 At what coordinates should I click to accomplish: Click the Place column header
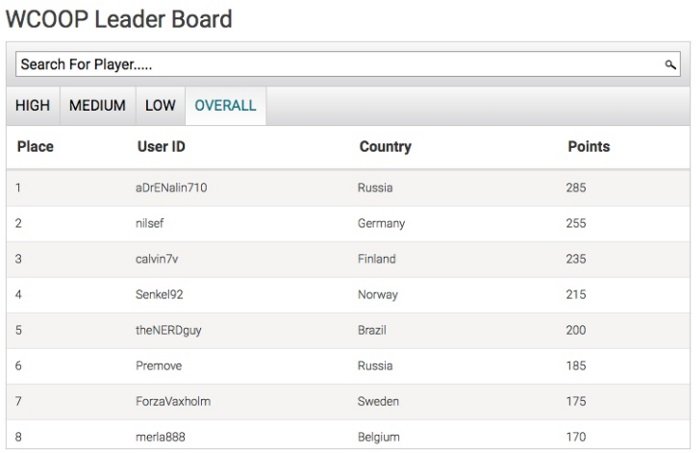(35, 147)
